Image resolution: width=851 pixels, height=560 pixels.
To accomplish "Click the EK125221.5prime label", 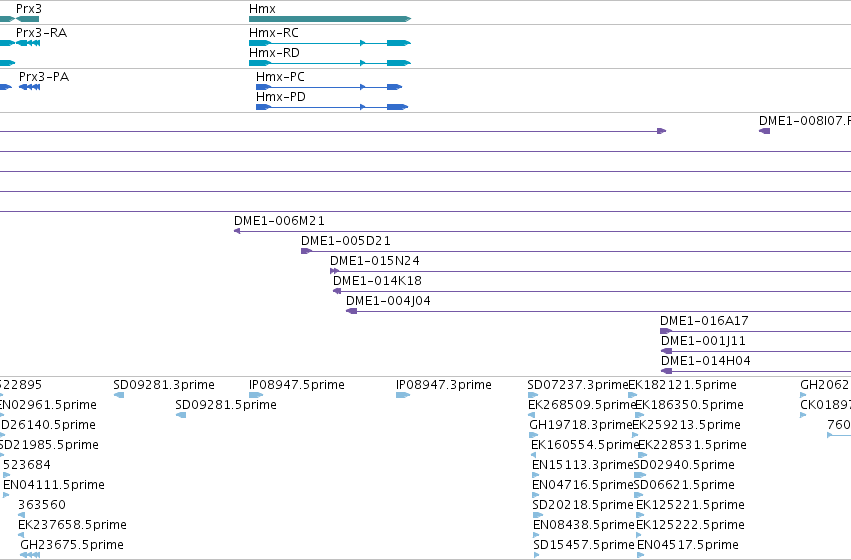I will click(x=690, y=506).
